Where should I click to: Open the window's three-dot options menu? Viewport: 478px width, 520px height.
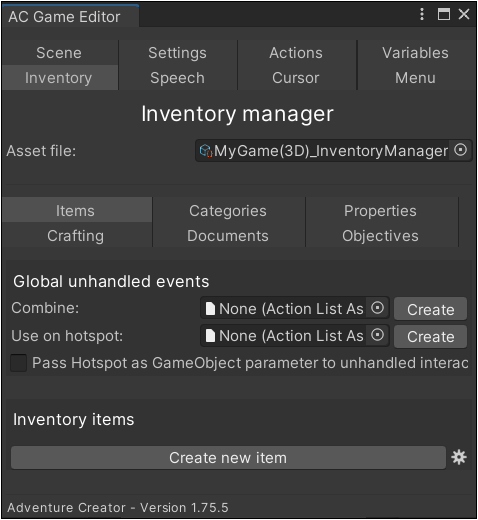click(x=422, y=14)
